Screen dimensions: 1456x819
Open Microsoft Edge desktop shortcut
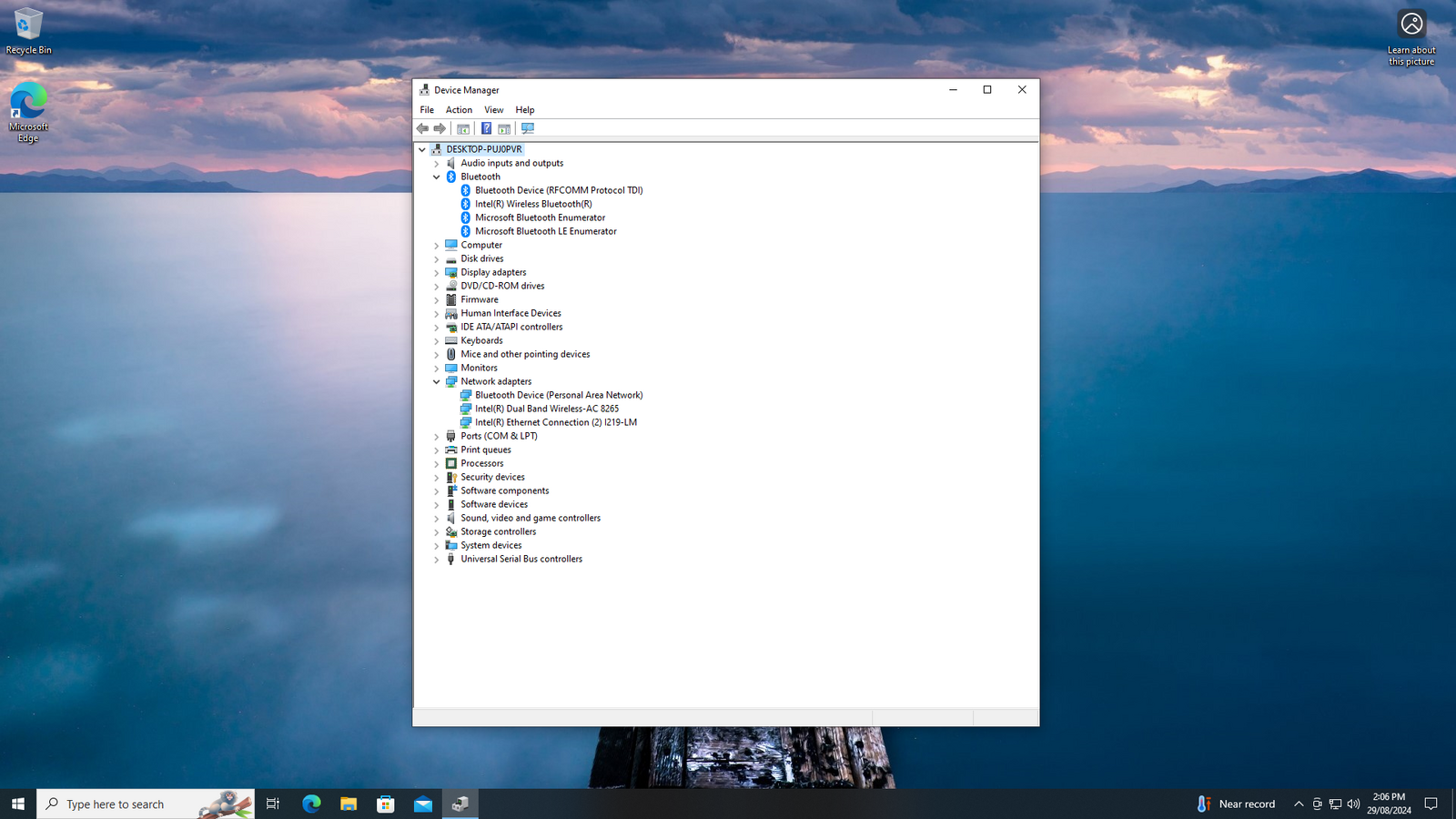pos(28,112)
